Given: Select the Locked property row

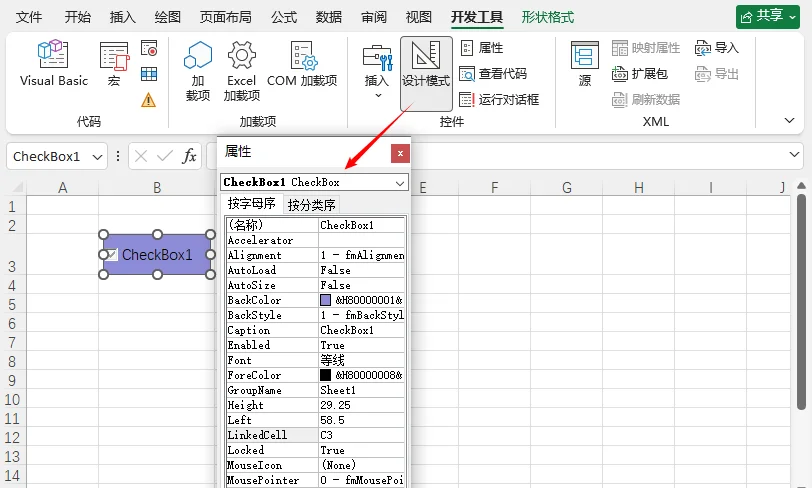Looking at the screenshot, I should coord(315,450).
